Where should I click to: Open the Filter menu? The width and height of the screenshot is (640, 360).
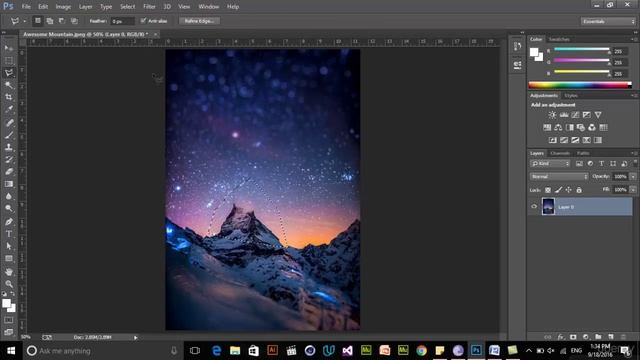click(149, 7)
